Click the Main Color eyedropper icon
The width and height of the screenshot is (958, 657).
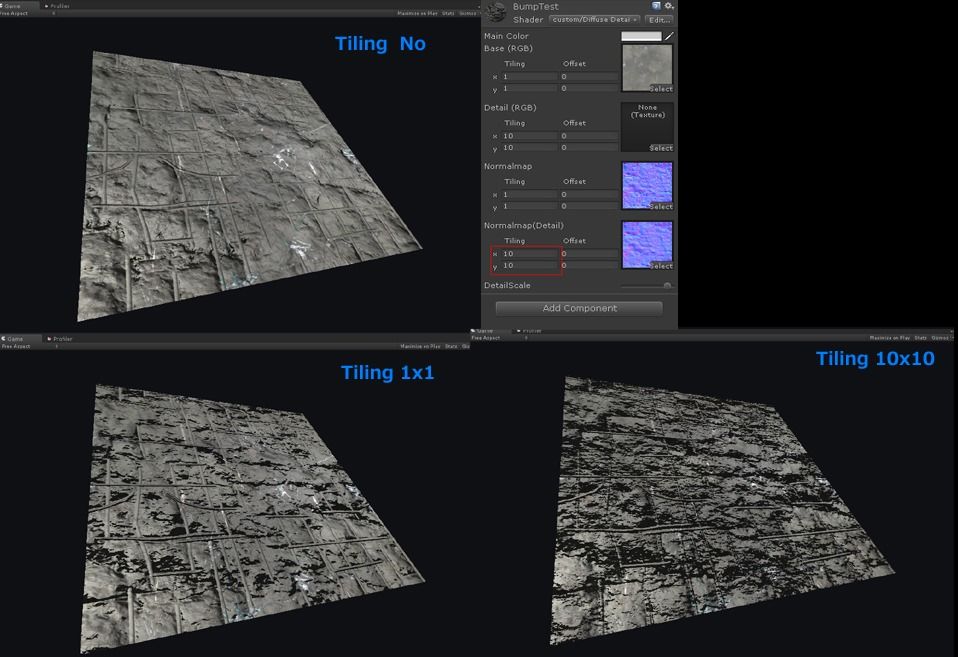point(669,36)
